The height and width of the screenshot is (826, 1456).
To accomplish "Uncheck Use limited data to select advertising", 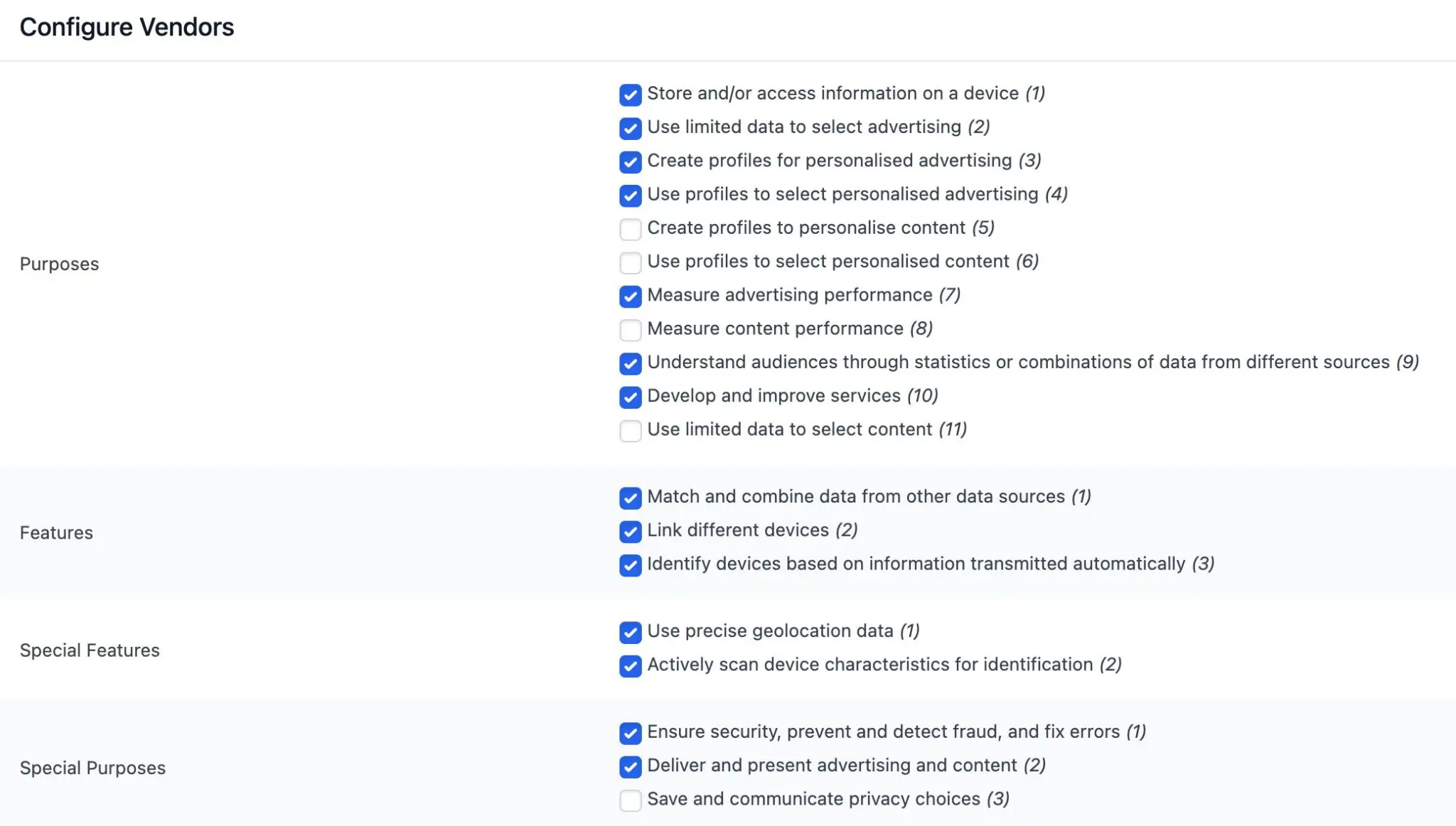I will (x=630, y=128).
